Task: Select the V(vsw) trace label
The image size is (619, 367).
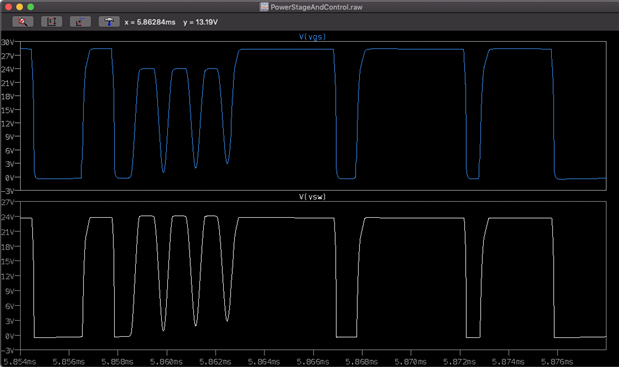Action: (x=312, y=197)
